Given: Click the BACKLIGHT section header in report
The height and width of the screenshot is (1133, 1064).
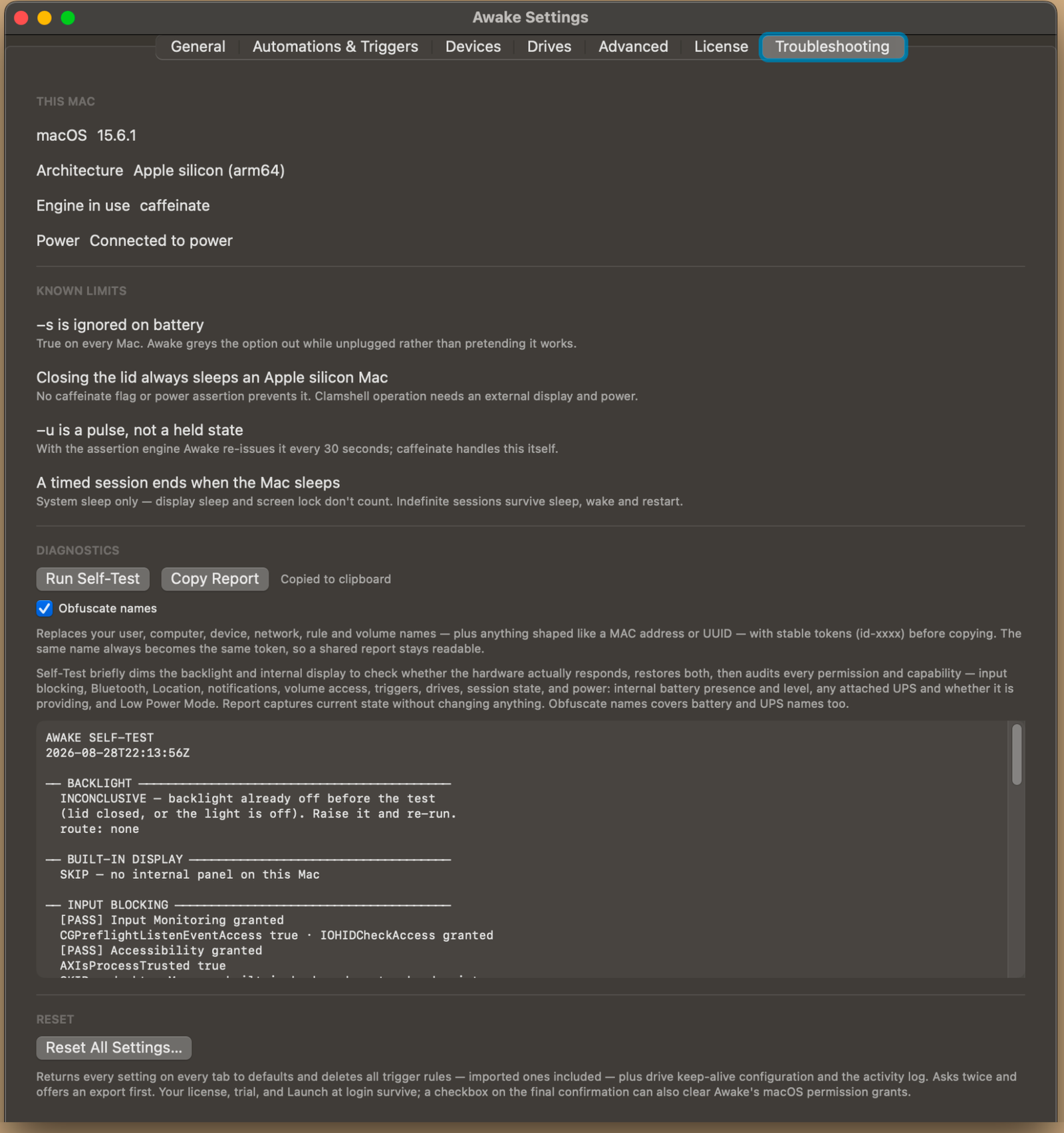Looking at the screenshot, I should [248, 783].
